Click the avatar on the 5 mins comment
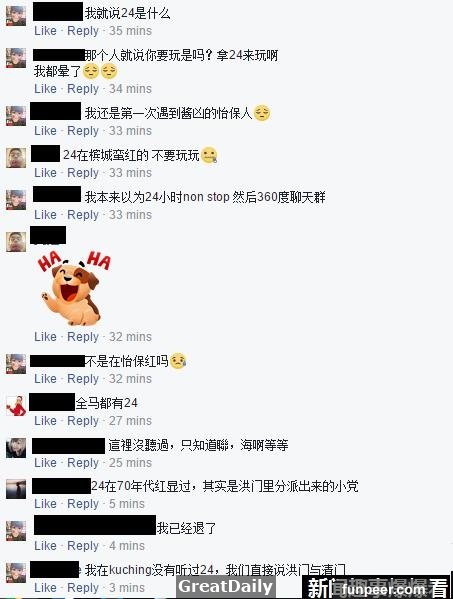 click(16, 489)
